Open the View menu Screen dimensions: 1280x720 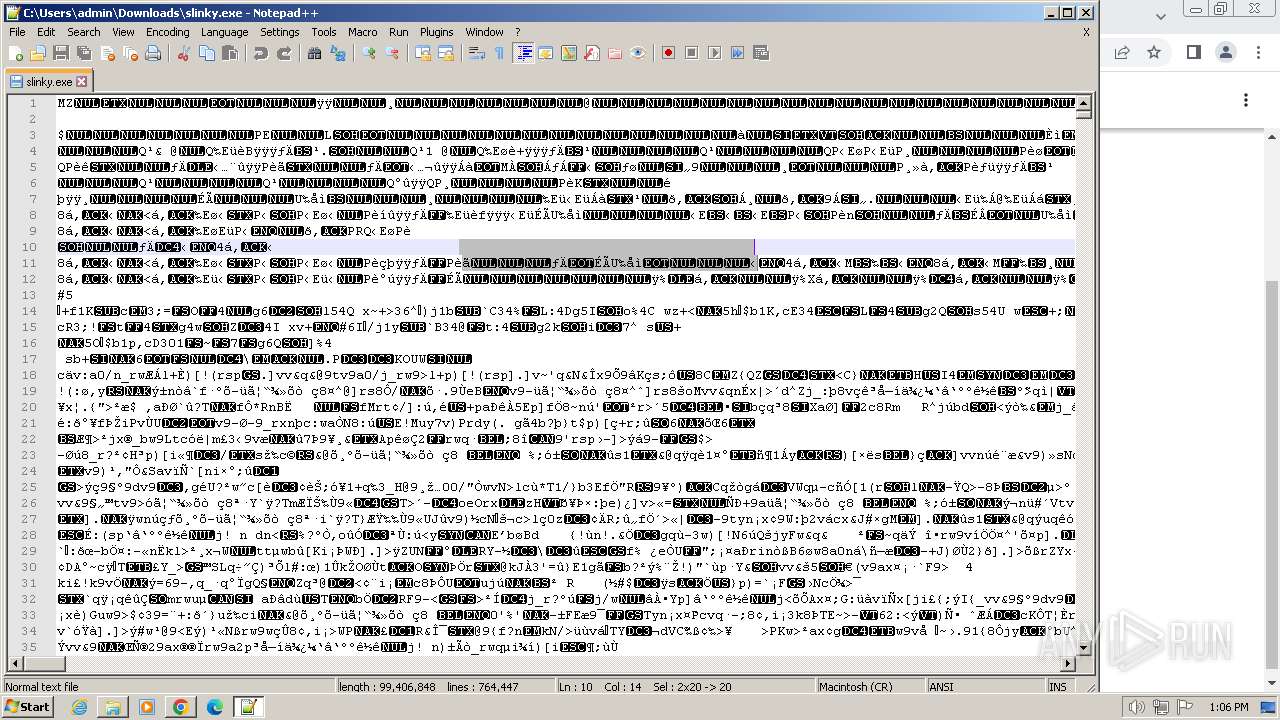[123, 32]
